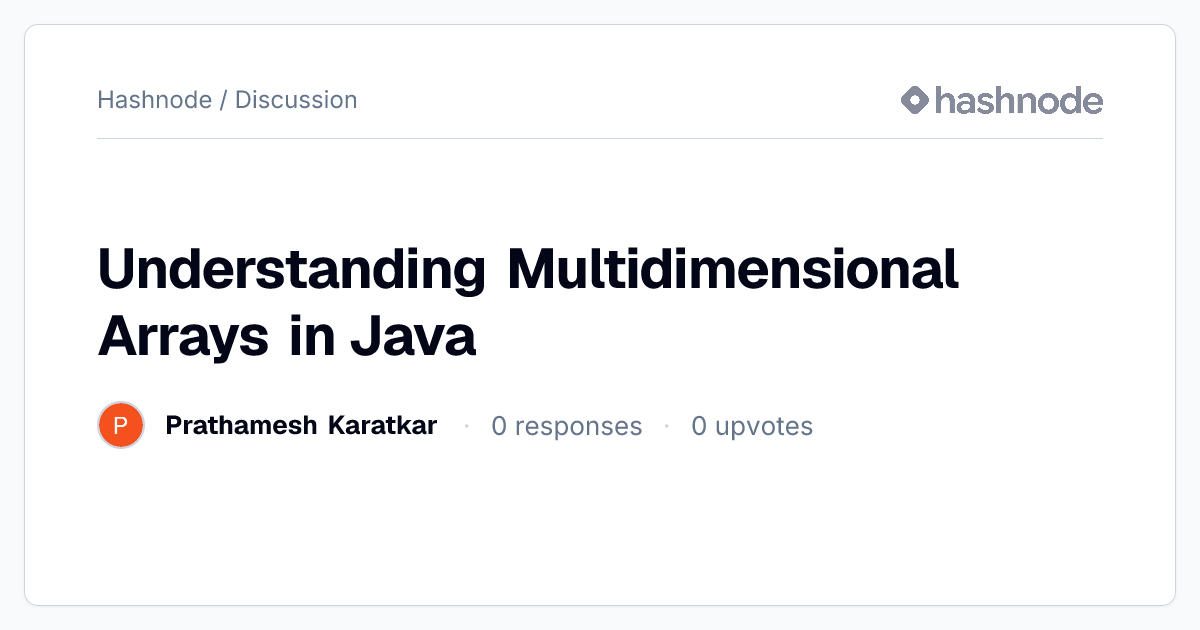Image resolution: width=1200 pixels, height=630 pixels.
Task: Open the Discussion breadcrumb item
Action: pyautogui.click(x=296, y=100)
